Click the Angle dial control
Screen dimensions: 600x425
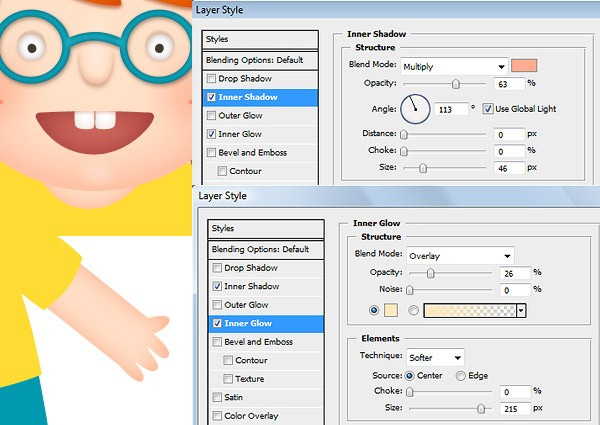coord(416,109)
